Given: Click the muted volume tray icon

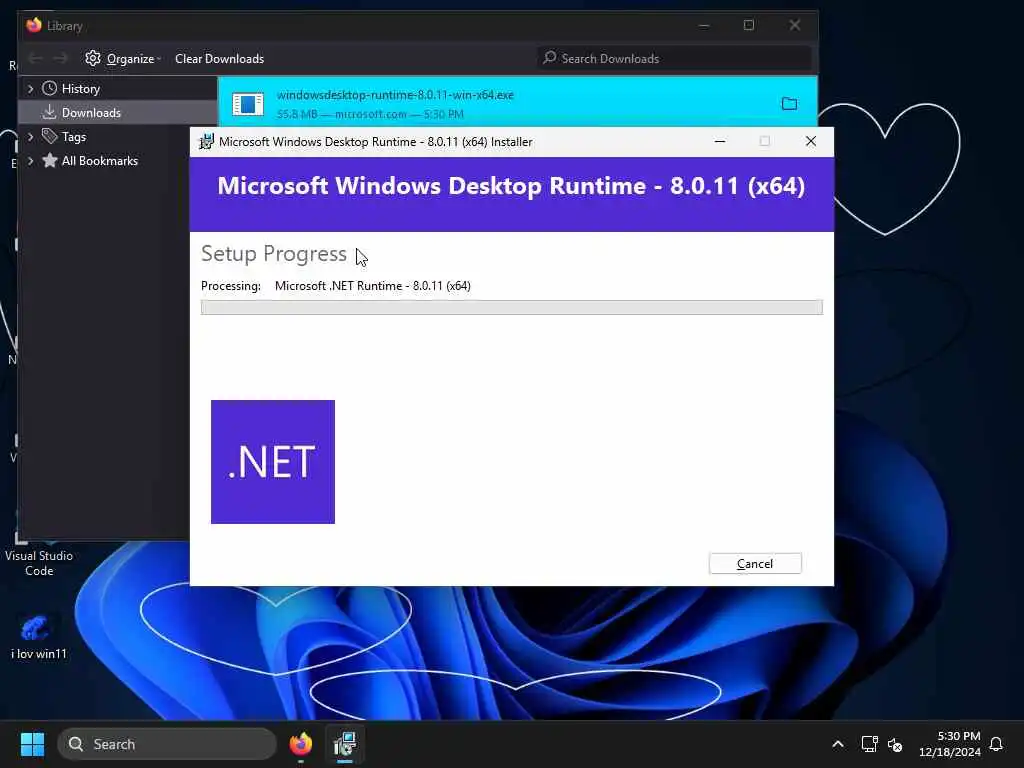Looking at the screenshot, I should [x=895, y=744].
